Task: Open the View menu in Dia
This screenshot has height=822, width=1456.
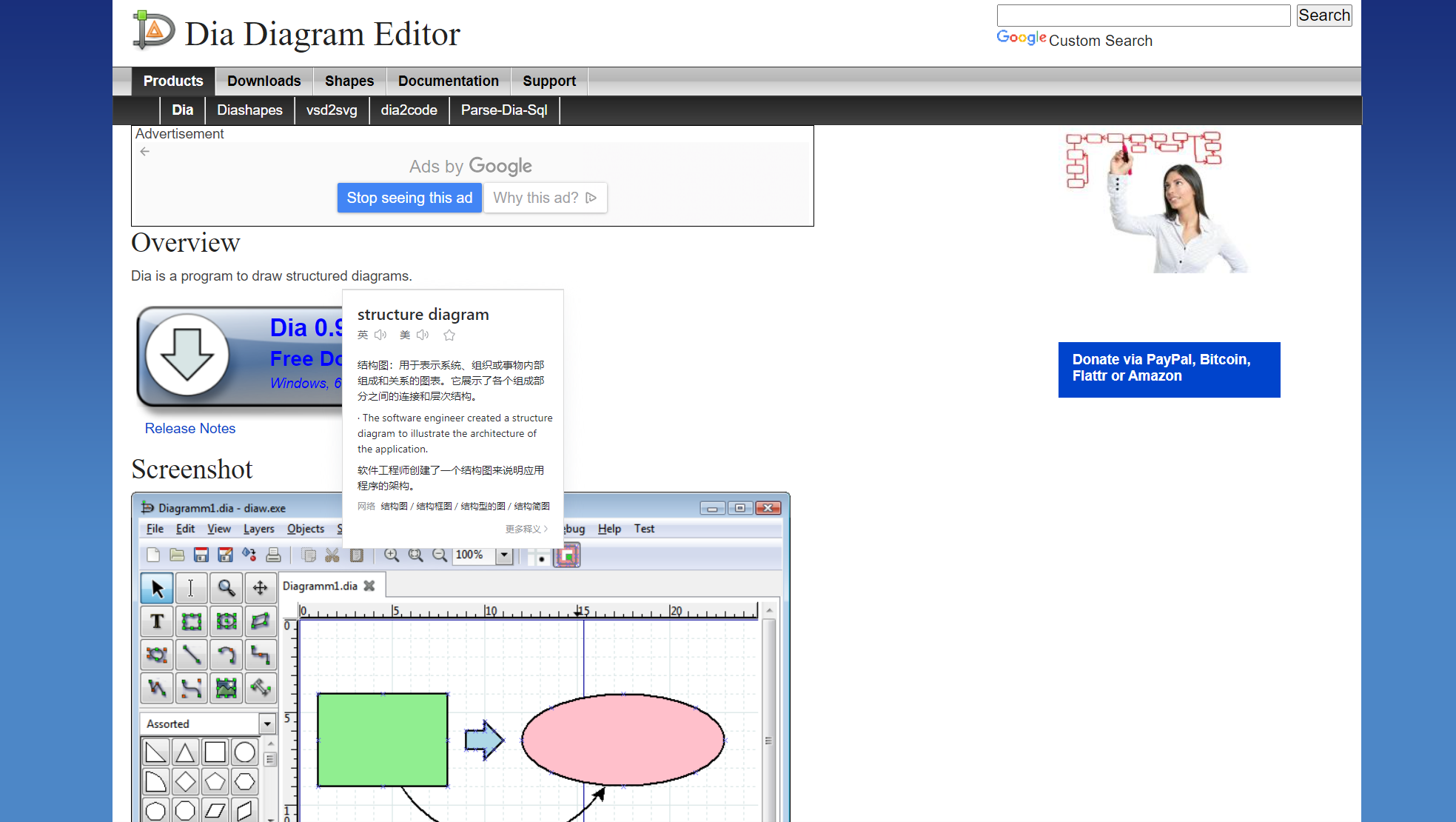Action: click(x=218, y=529)
